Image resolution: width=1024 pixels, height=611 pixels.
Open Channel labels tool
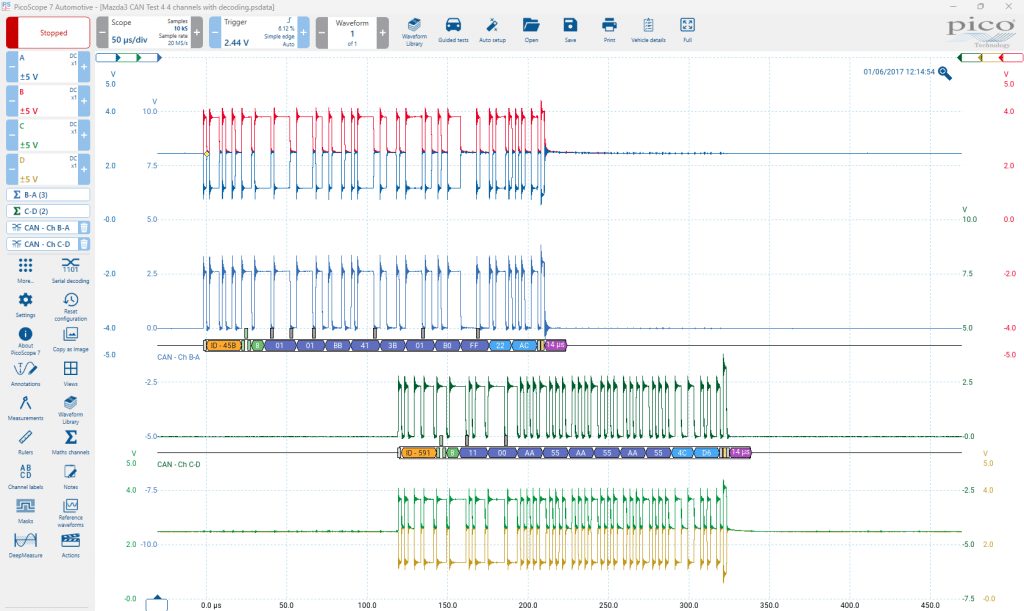25,475
